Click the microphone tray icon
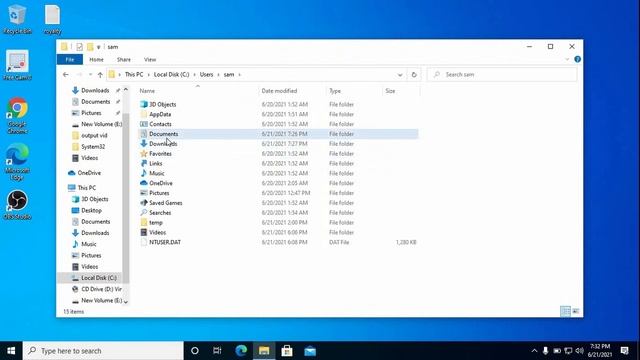 pos(545,351)
